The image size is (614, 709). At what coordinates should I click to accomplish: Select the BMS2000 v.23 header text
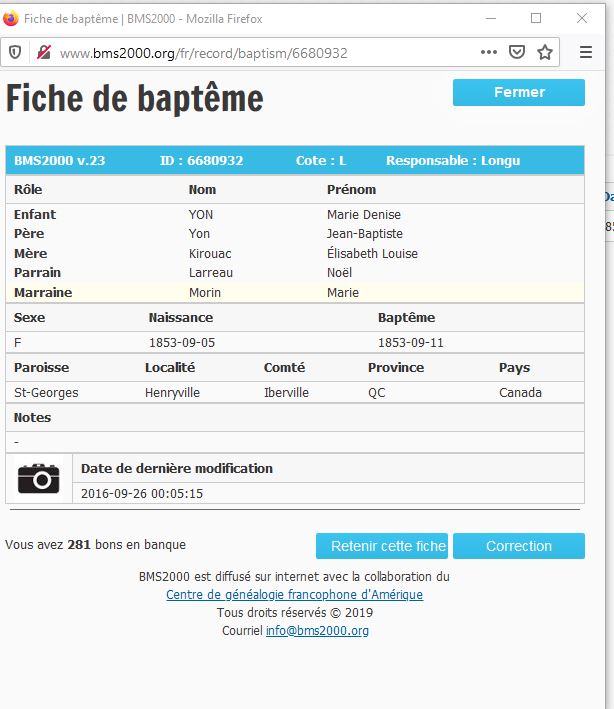(59, 161)
